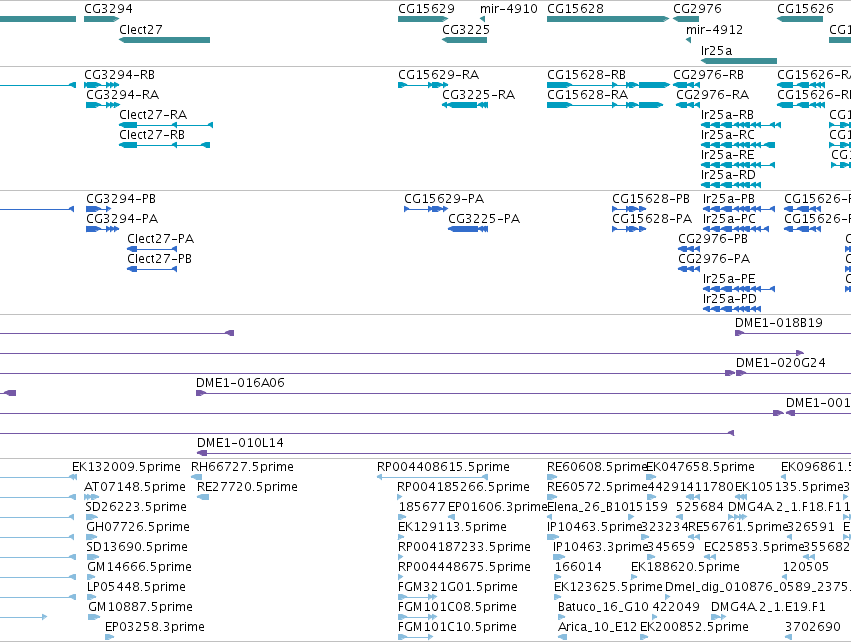This screenshot has width=851, height=642.
Task: Select the EK129113.5prime EST label
Action: coord(453,527)
